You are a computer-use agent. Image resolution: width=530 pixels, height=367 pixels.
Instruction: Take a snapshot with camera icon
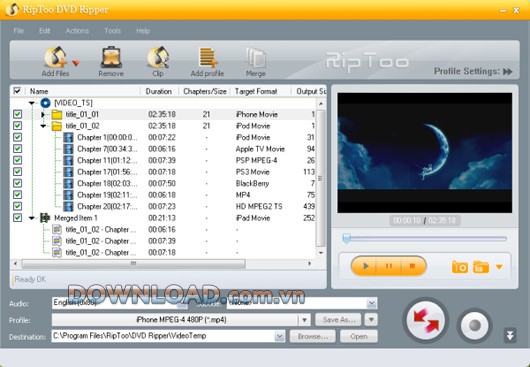pos(460,267)
